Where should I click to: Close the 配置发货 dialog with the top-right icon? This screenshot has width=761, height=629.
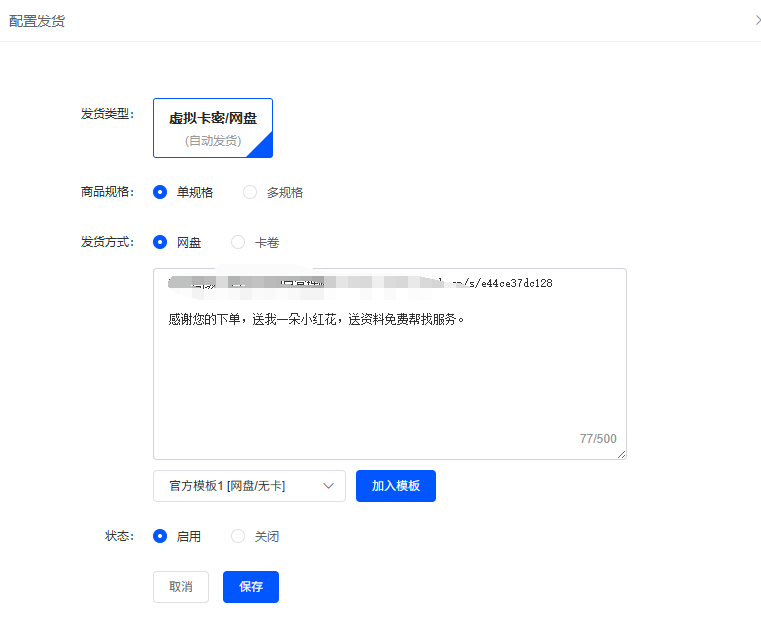point(756,20)
